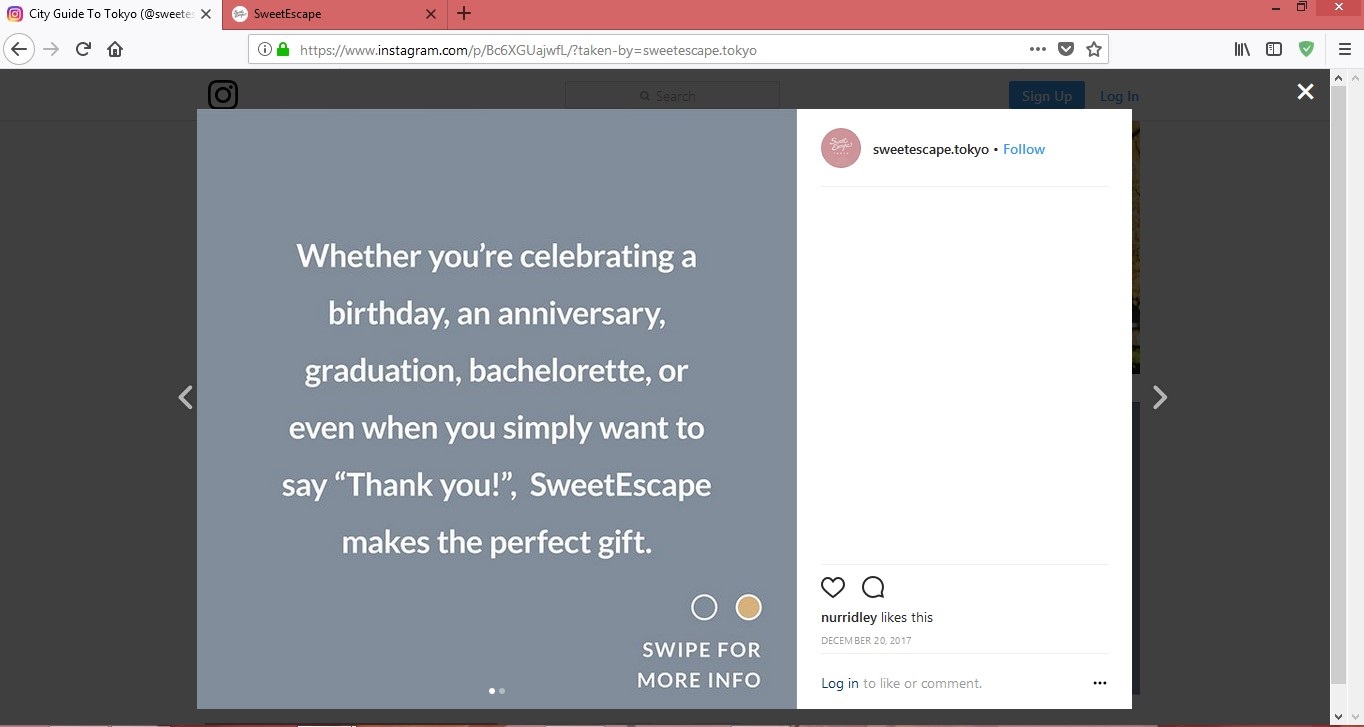Open nurridley's profile from likes

[x=848, y=617]
